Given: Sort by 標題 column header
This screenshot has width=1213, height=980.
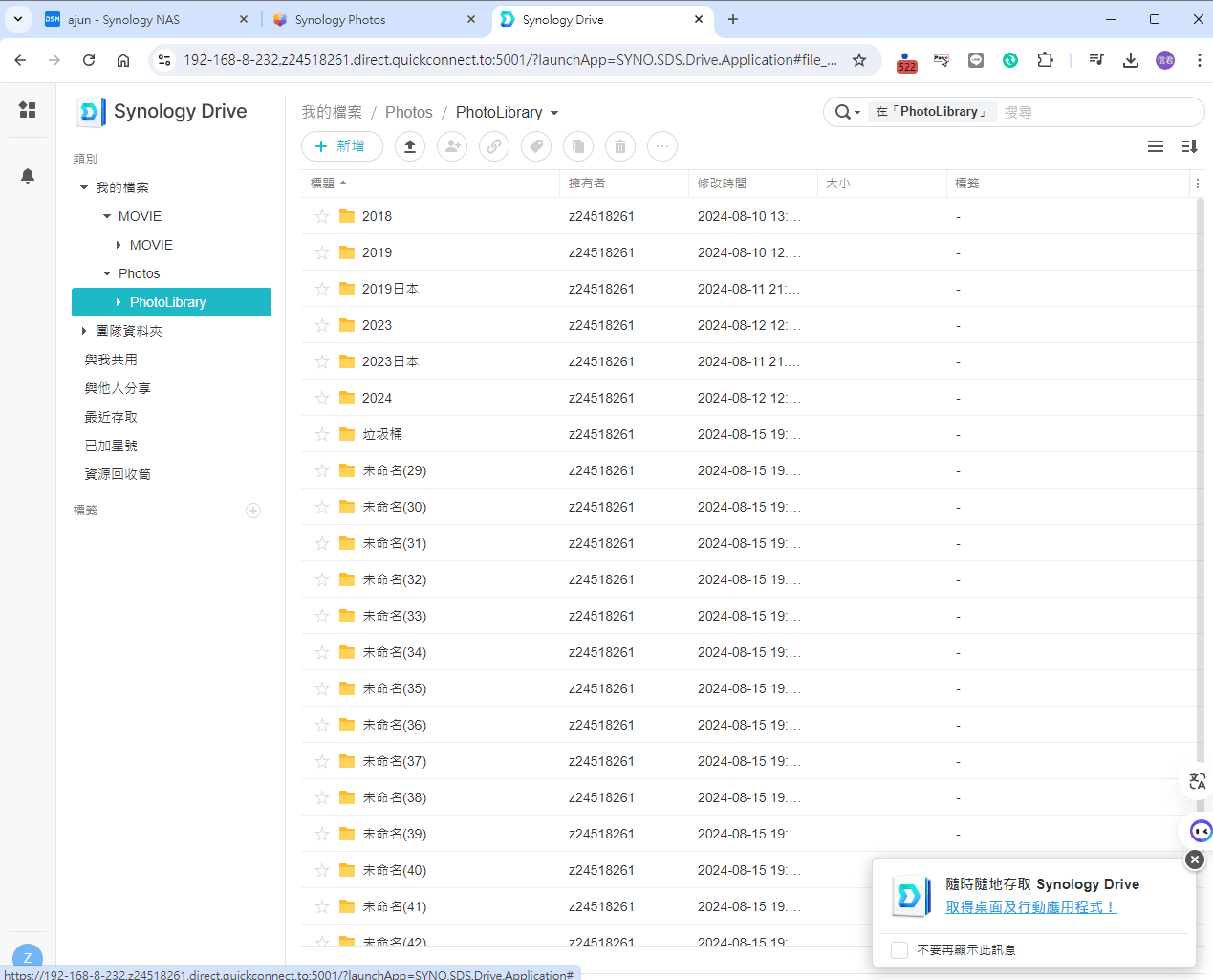Looking at the screenshot, I should [430, 184].
